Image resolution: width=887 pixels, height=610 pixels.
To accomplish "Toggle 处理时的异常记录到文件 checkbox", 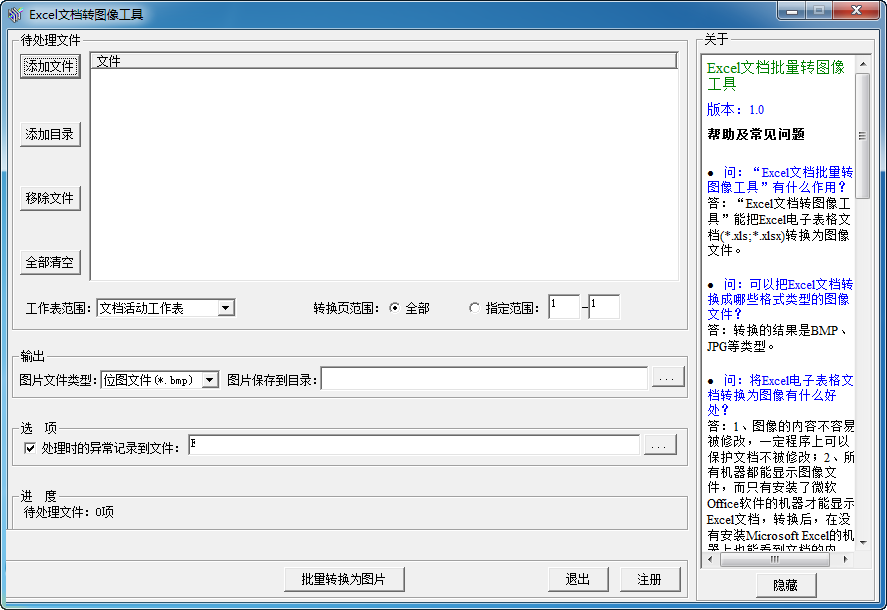I will point(30,448).
